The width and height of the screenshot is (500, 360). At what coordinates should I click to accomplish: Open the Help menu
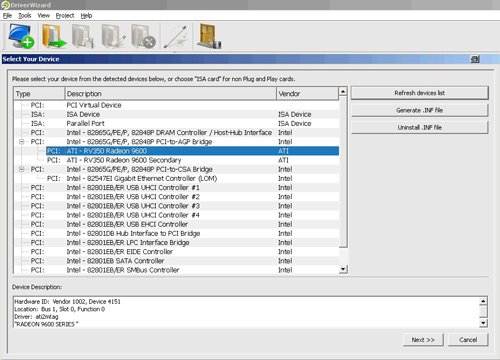(x=86, y=16)
